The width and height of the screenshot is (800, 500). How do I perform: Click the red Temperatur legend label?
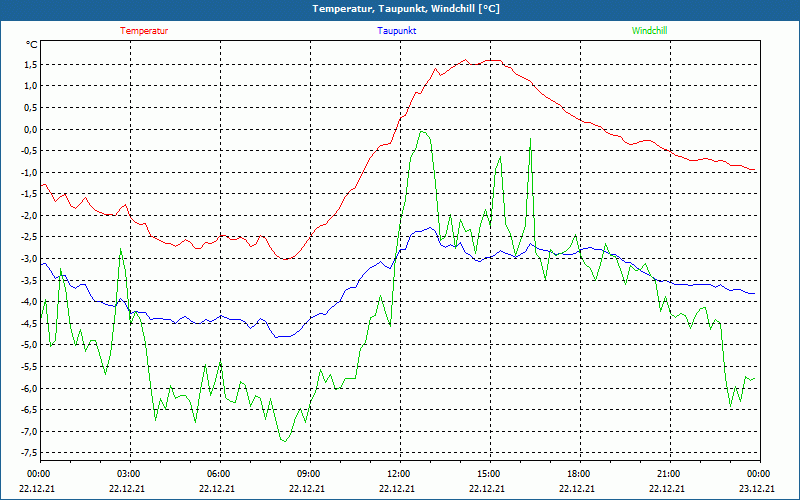point(144,31)
